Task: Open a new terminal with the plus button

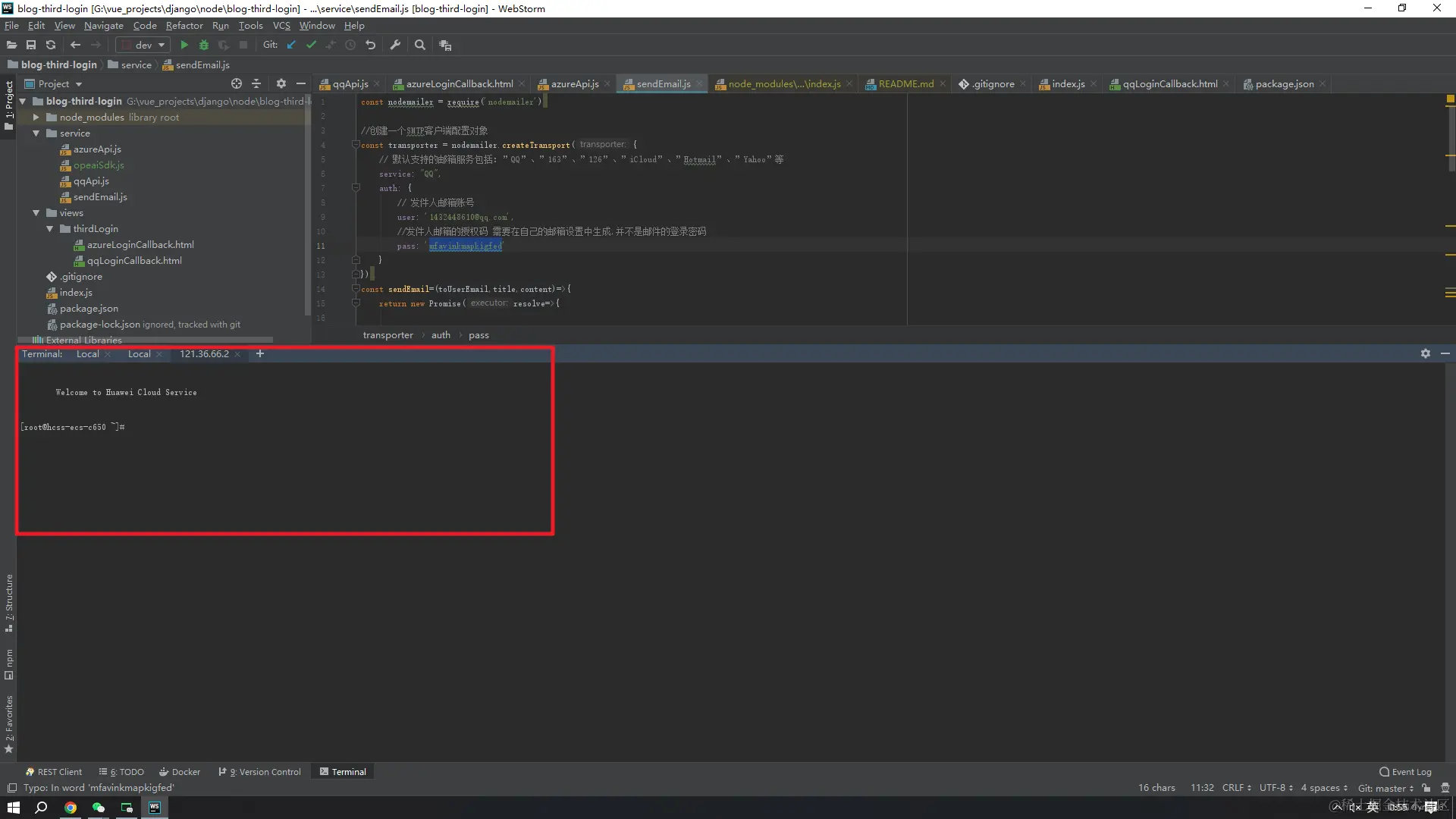Action: [x=260, y=353]
